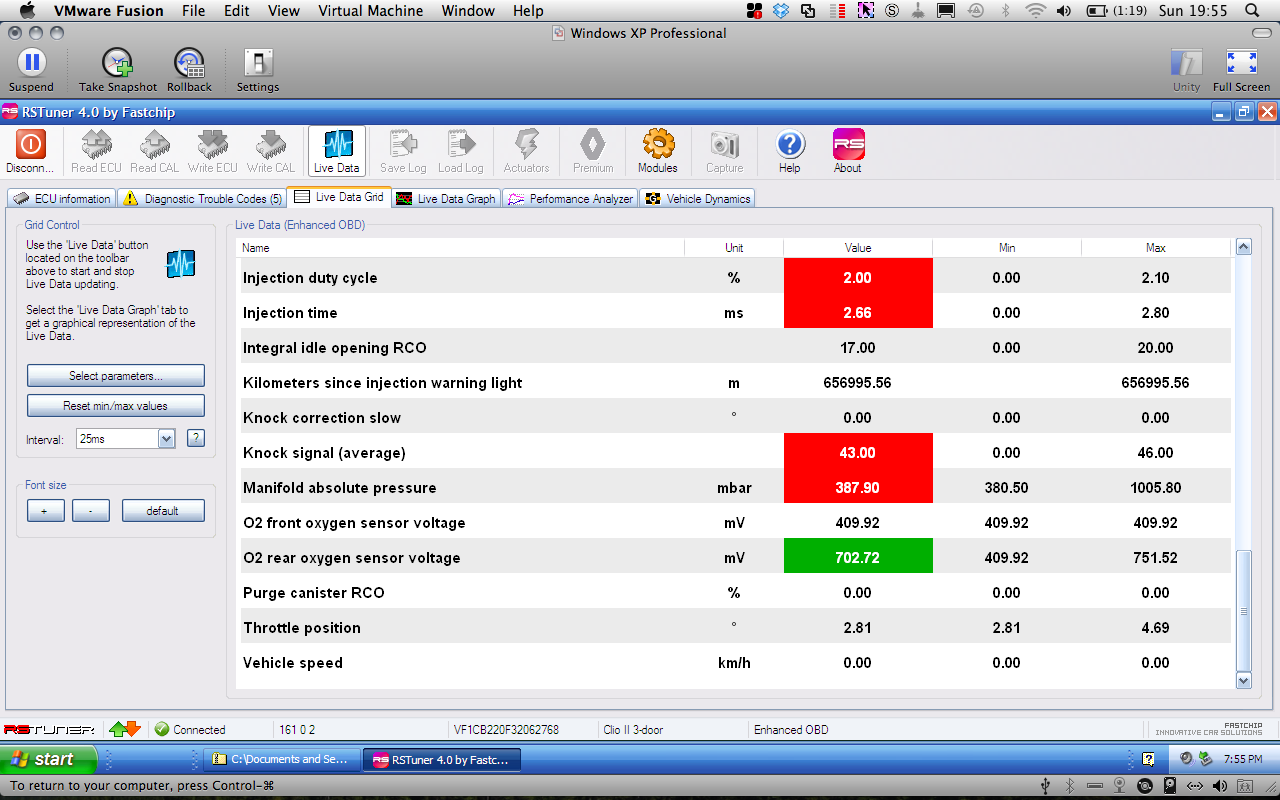Click the grid scrollbar up arrow
The image size is (1280, 800).
coord(1244,247)
